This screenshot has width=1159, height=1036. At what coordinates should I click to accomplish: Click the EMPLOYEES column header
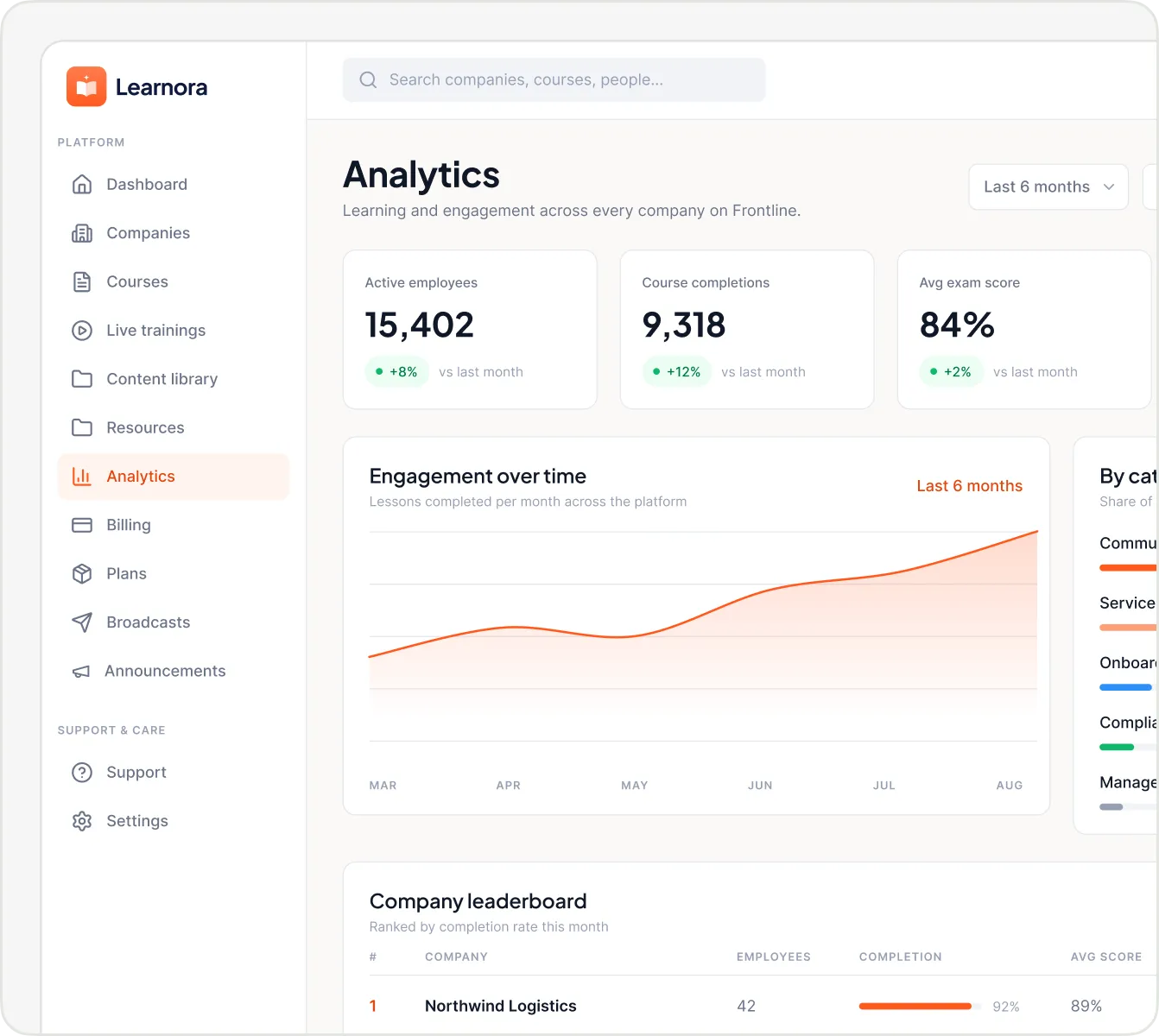pos(774,957)
